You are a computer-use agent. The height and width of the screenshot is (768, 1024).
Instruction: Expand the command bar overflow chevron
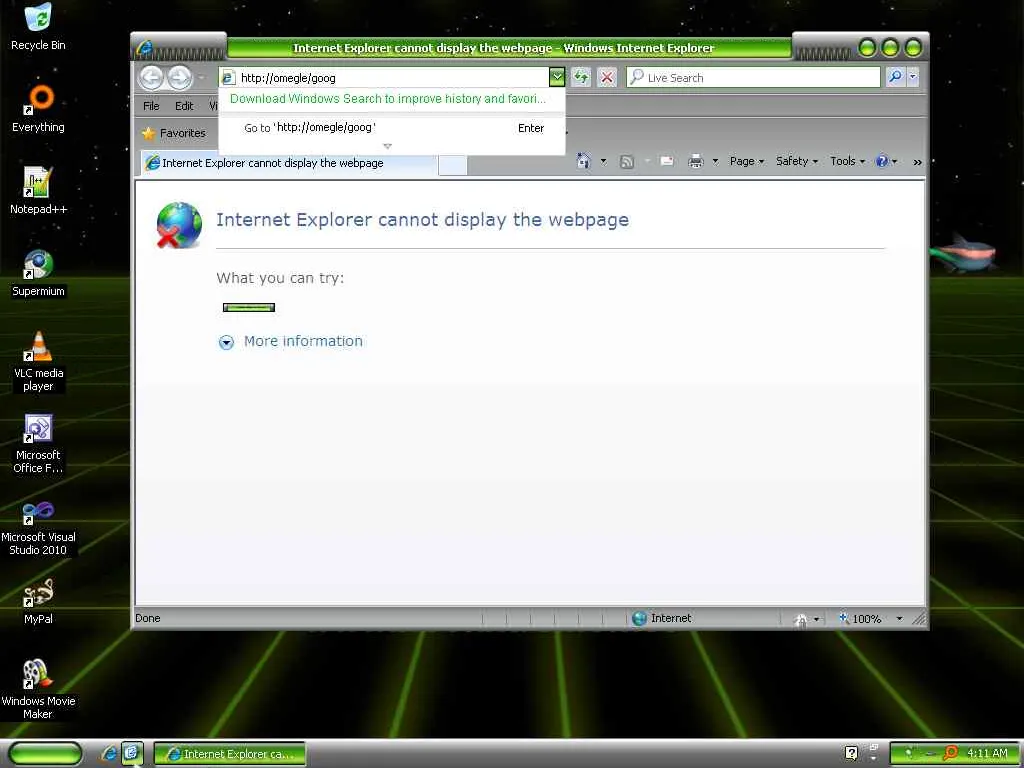pyautogui.click(x=918, y=162)
